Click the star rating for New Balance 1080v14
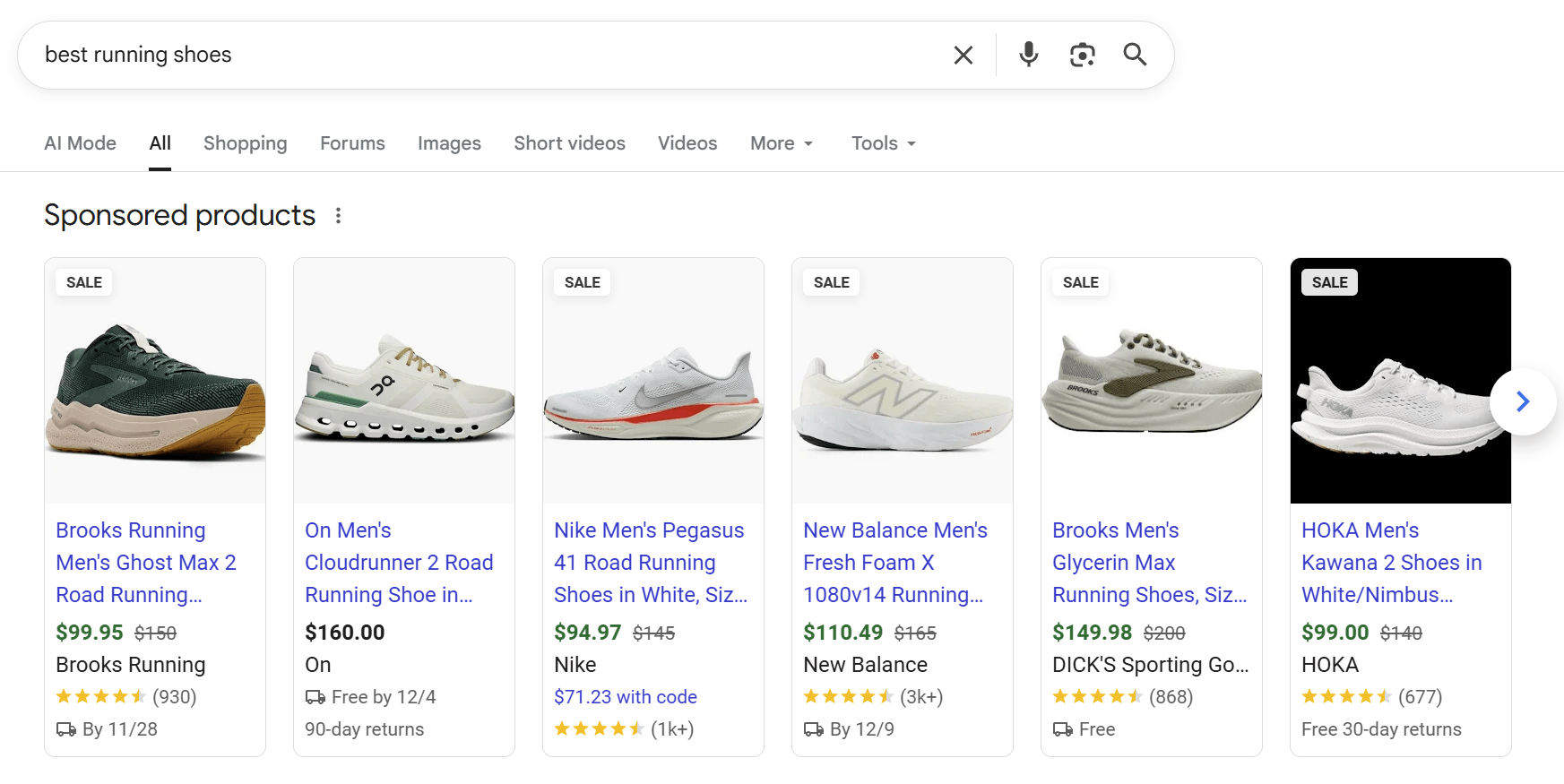 pos(848,697)
